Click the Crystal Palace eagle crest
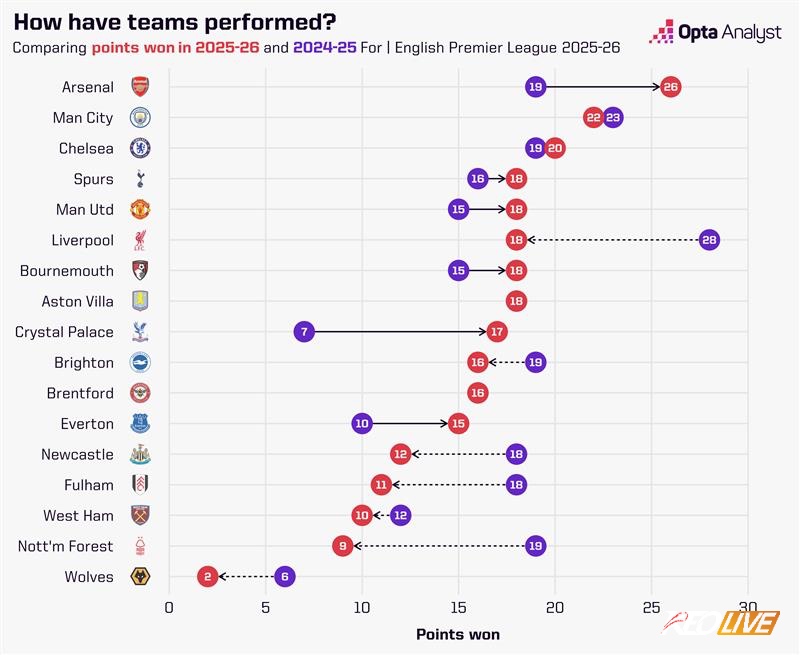Screen dimensions: 800x655 [x=140, y=332]
